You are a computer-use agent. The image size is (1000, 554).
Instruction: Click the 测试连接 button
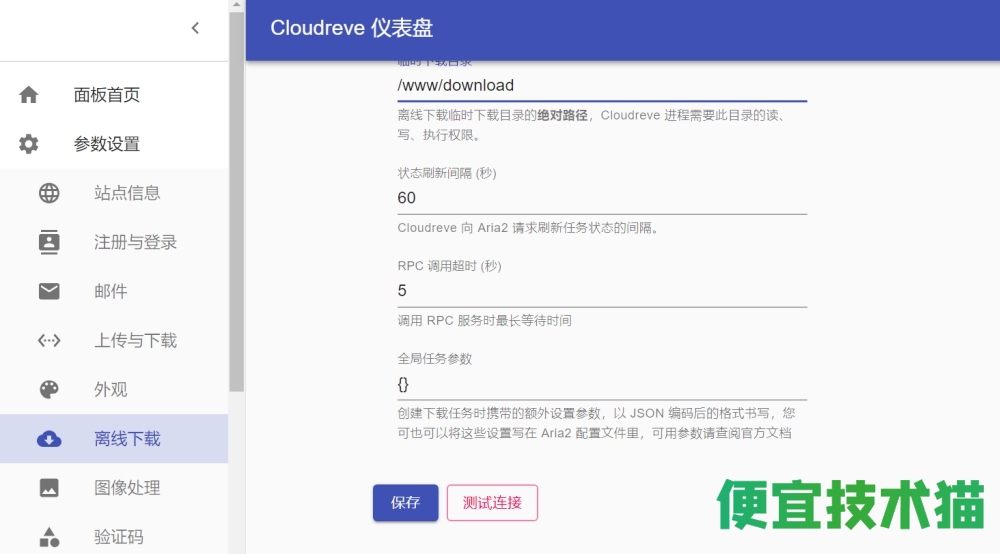492,502
